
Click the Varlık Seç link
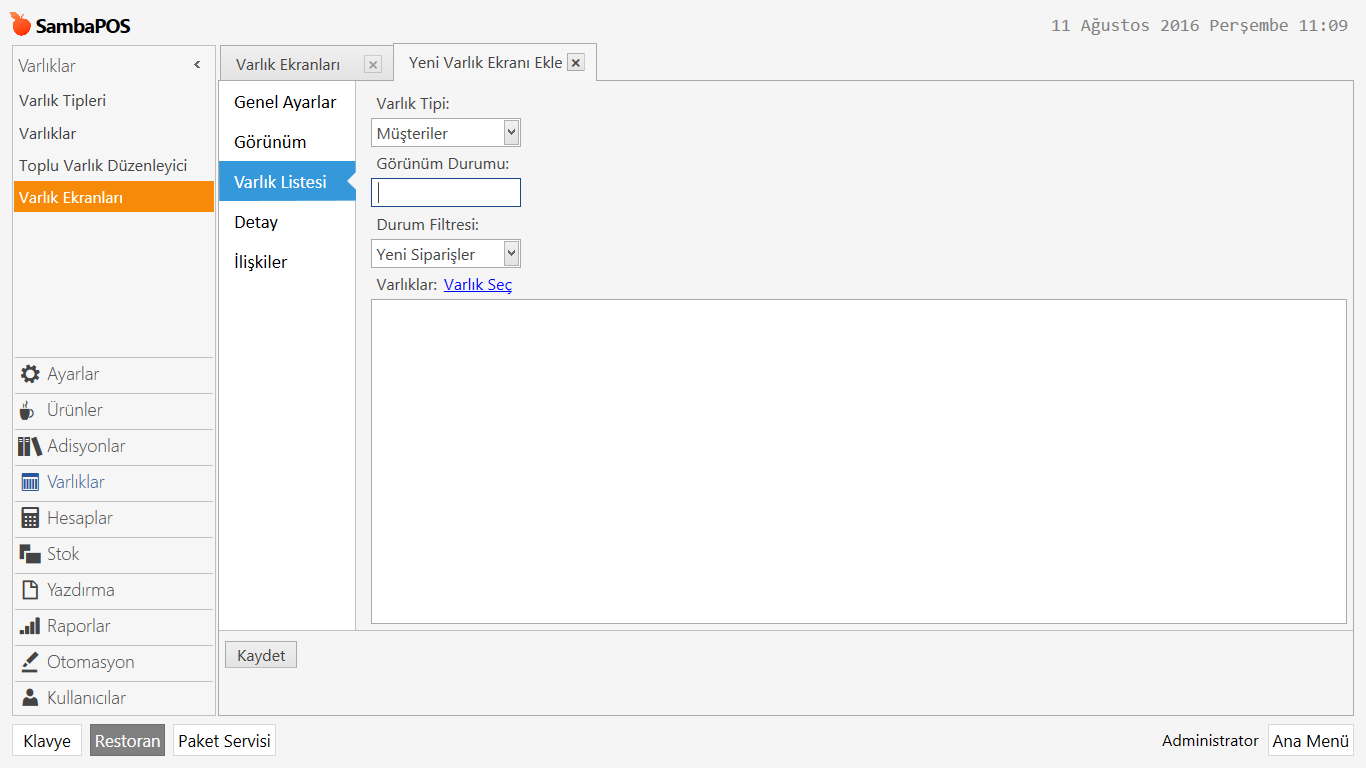478,285
